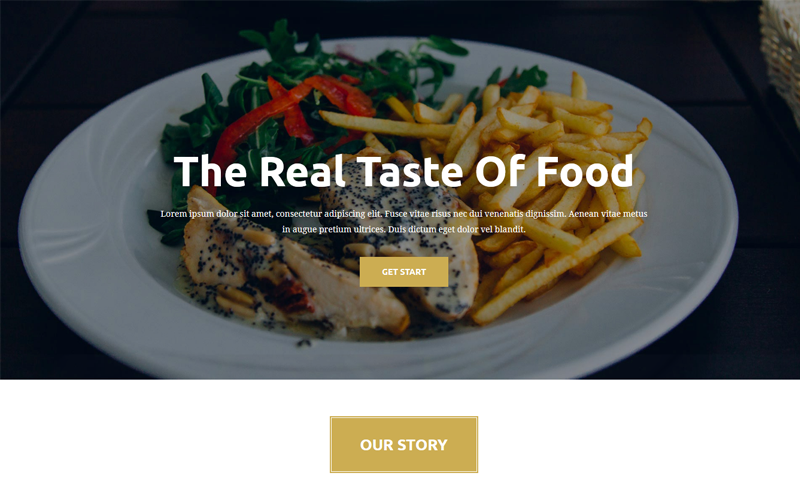This screenshot has height=500, width=800.
Task: Click the white space right of OUR STORY
Action: pos(639,444)
